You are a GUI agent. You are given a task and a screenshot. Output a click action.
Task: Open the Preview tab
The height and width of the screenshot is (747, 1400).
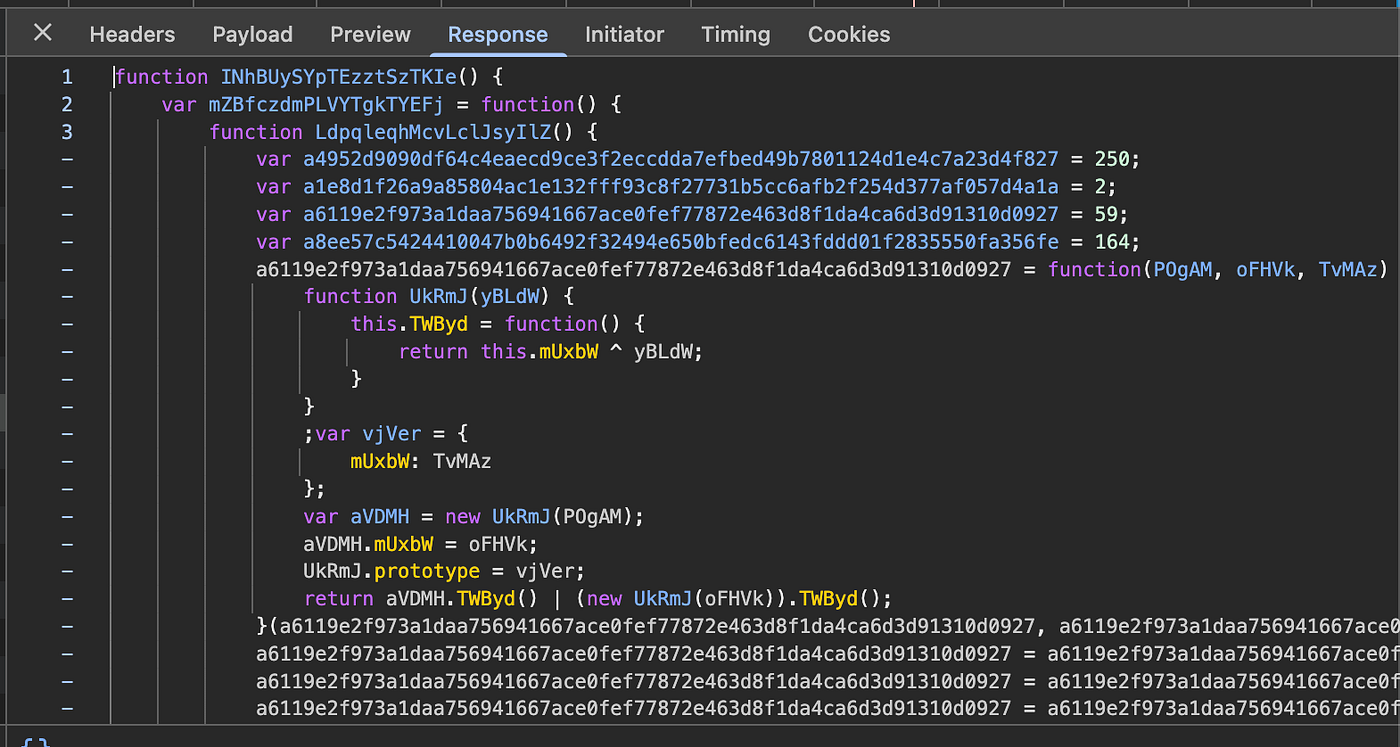(x=370, y=34)
